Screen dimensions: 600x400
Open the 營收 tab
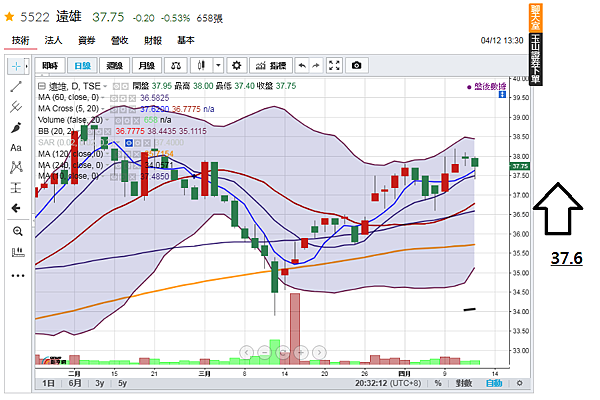point(119,40)
